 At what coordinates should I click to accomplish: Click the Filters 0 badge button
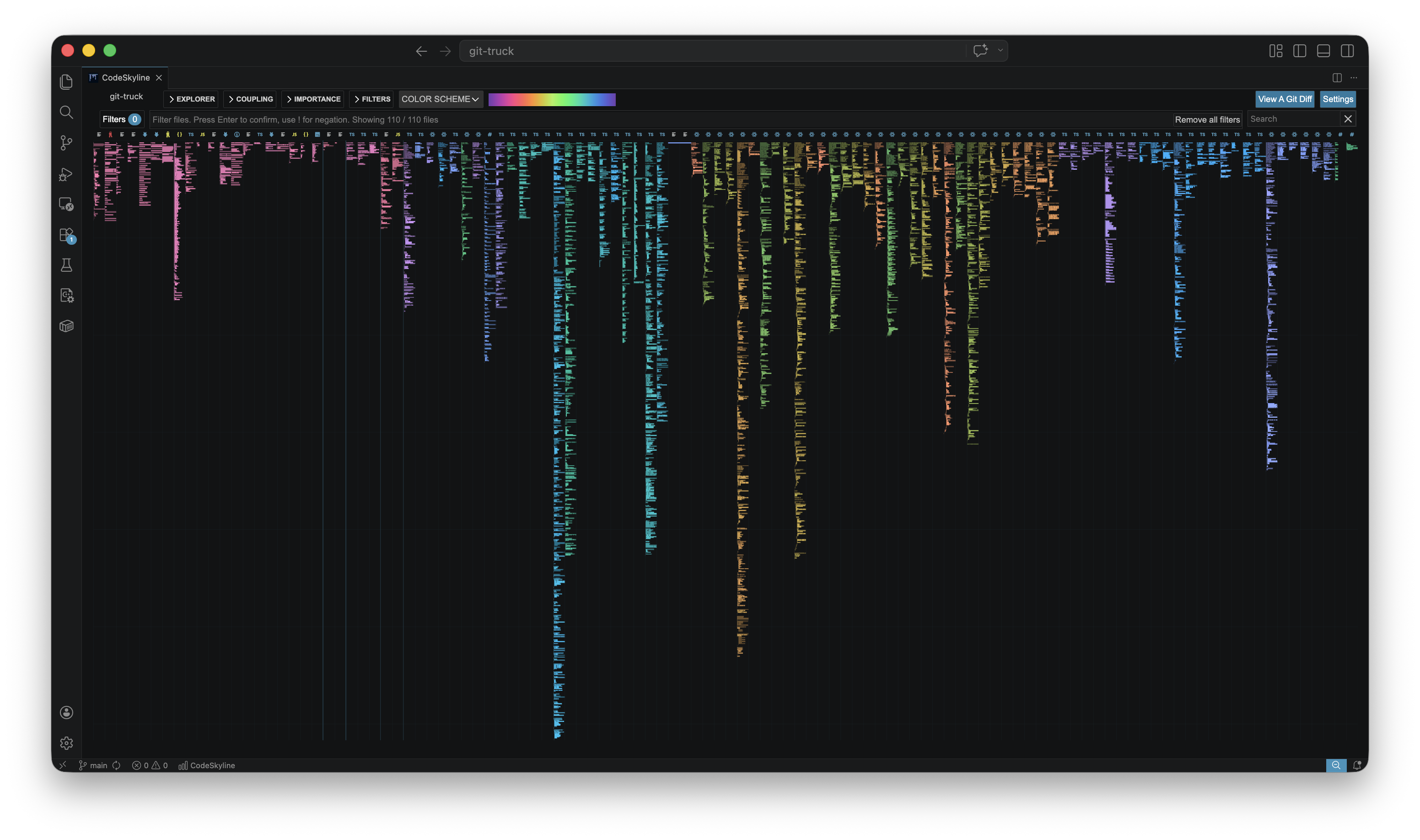[x=121, y=119]
